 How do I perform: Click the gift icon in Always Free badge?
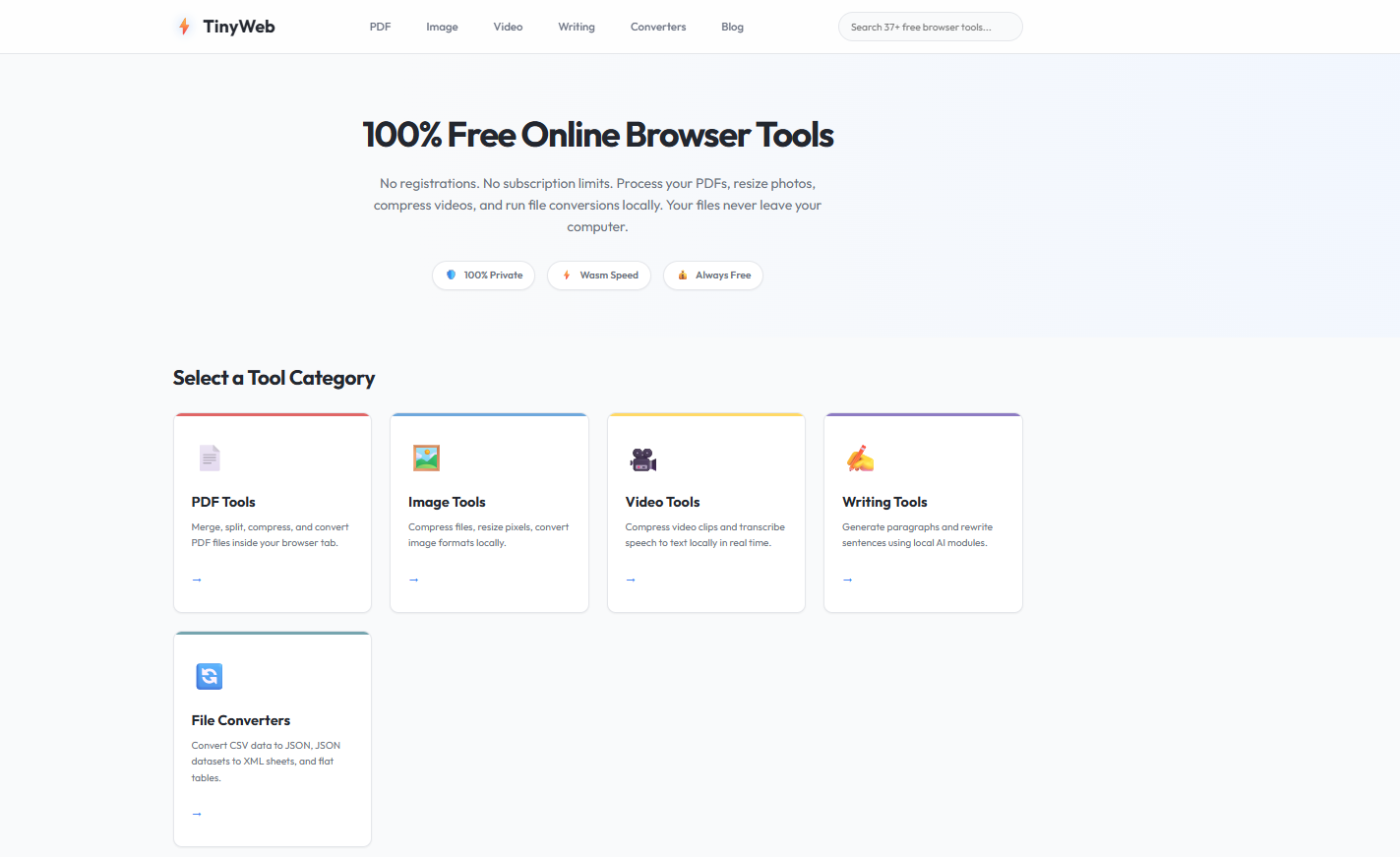click(682, 275)
